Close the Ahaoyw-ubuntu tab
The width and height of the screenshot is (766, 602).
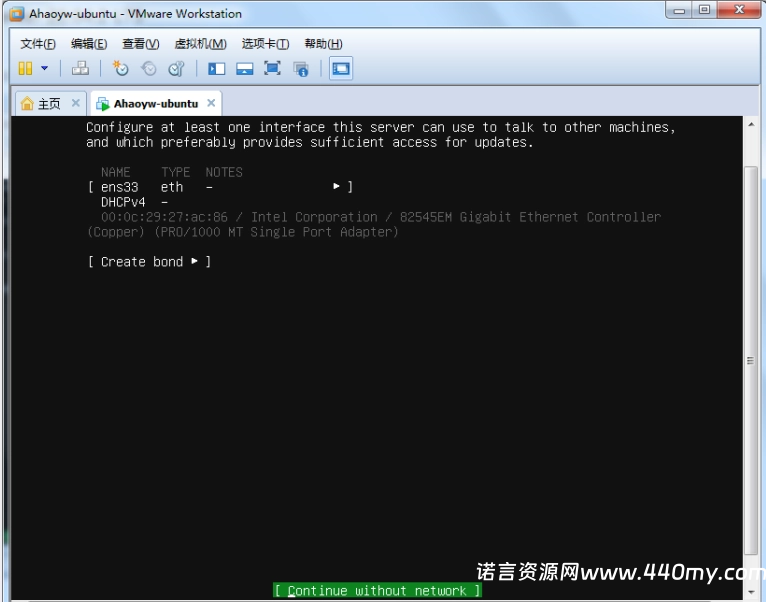tap(211, 103)
